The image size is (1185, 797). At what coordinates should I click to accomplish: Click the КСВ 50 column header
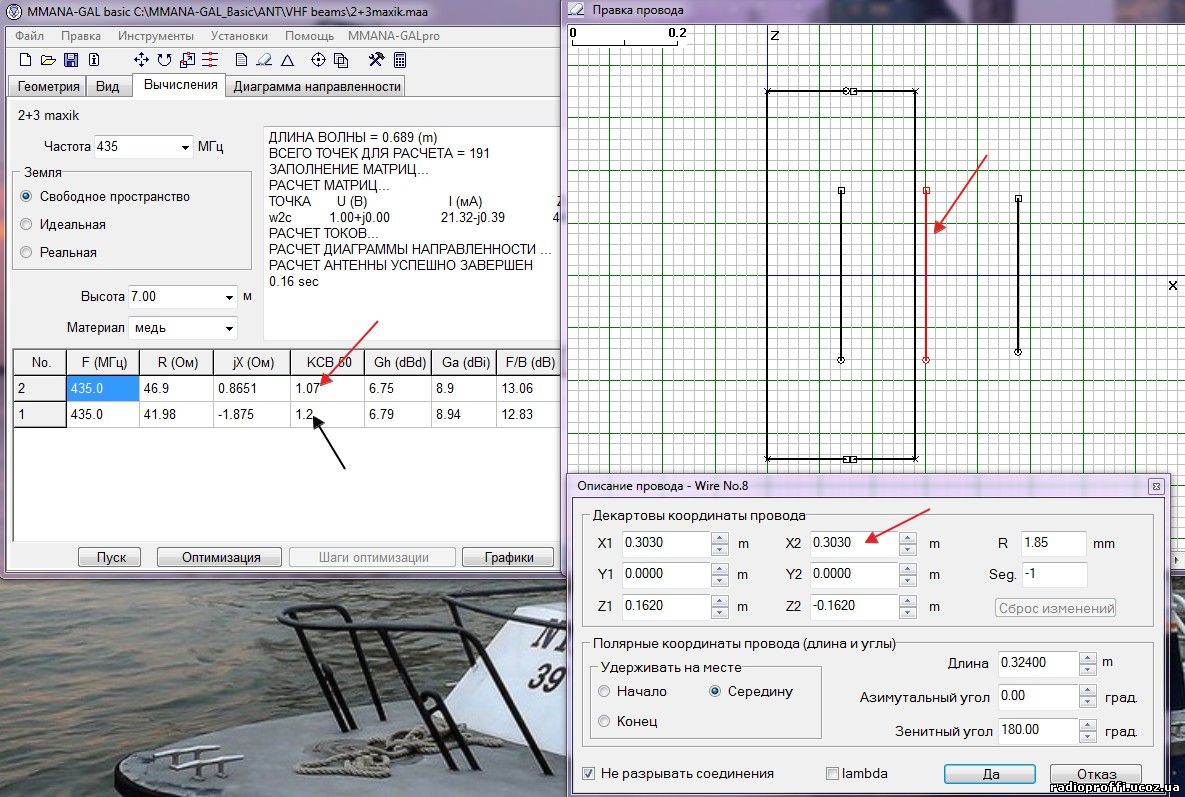329,363
